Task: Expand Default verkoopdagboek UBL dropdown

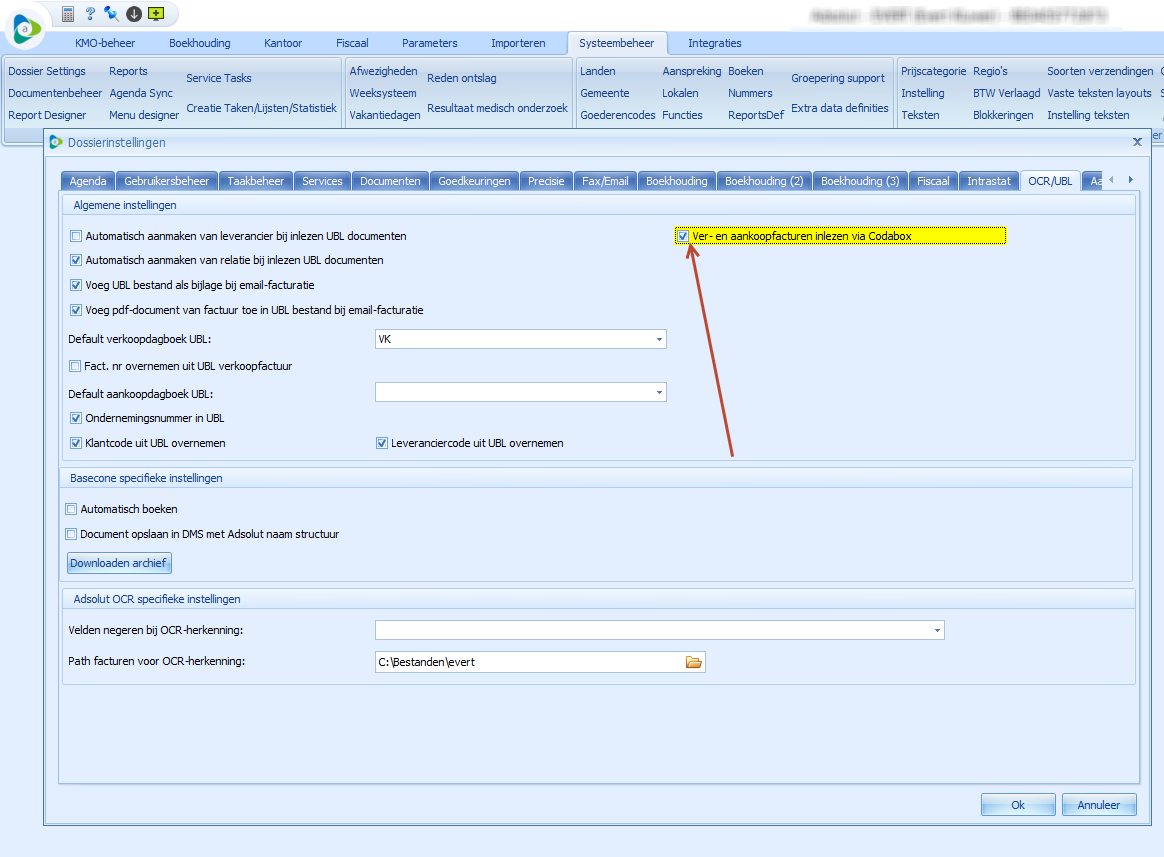Action: tap(659, 340)
